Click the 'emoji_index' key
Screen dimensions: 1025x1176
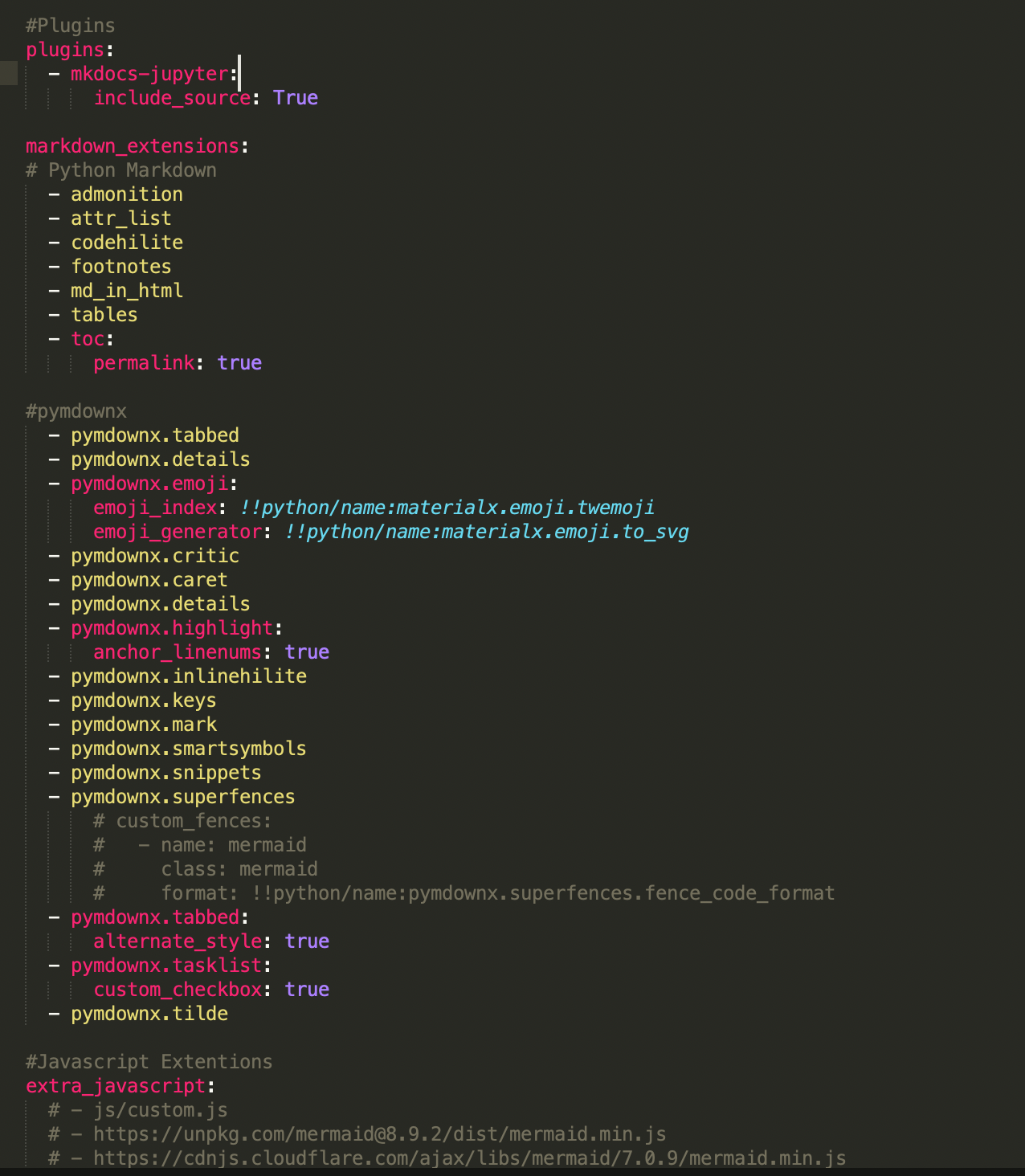(155, 508)
